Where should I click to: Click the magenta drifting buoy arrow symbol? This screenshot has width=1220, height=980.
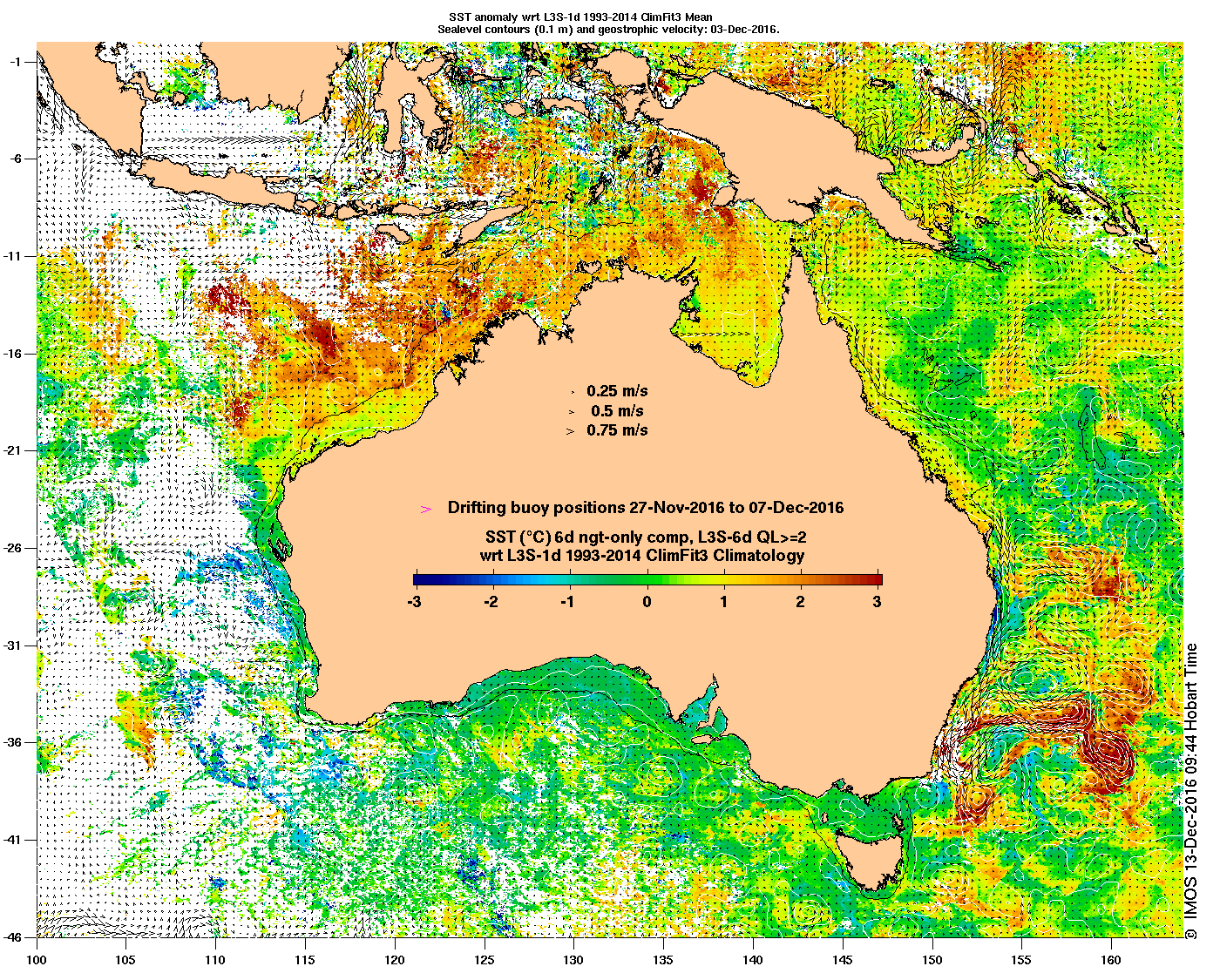pyautogui.click(x=426, y=509)
